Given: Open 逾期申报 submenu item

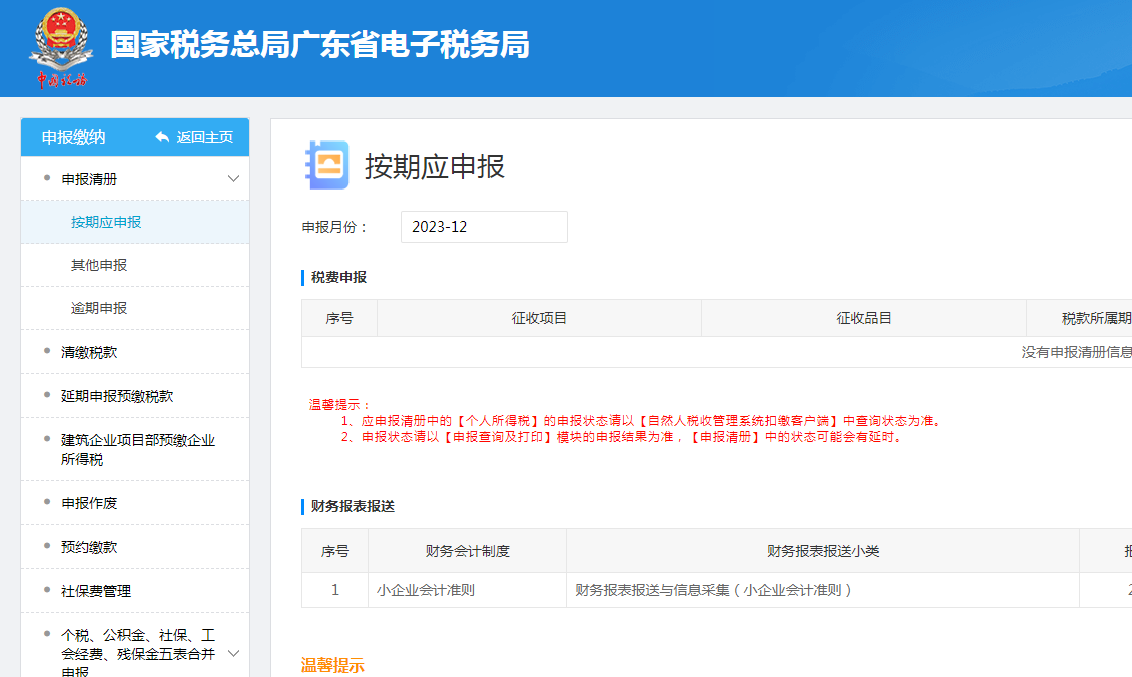Looking at the screenshot, I should point(99,308).
